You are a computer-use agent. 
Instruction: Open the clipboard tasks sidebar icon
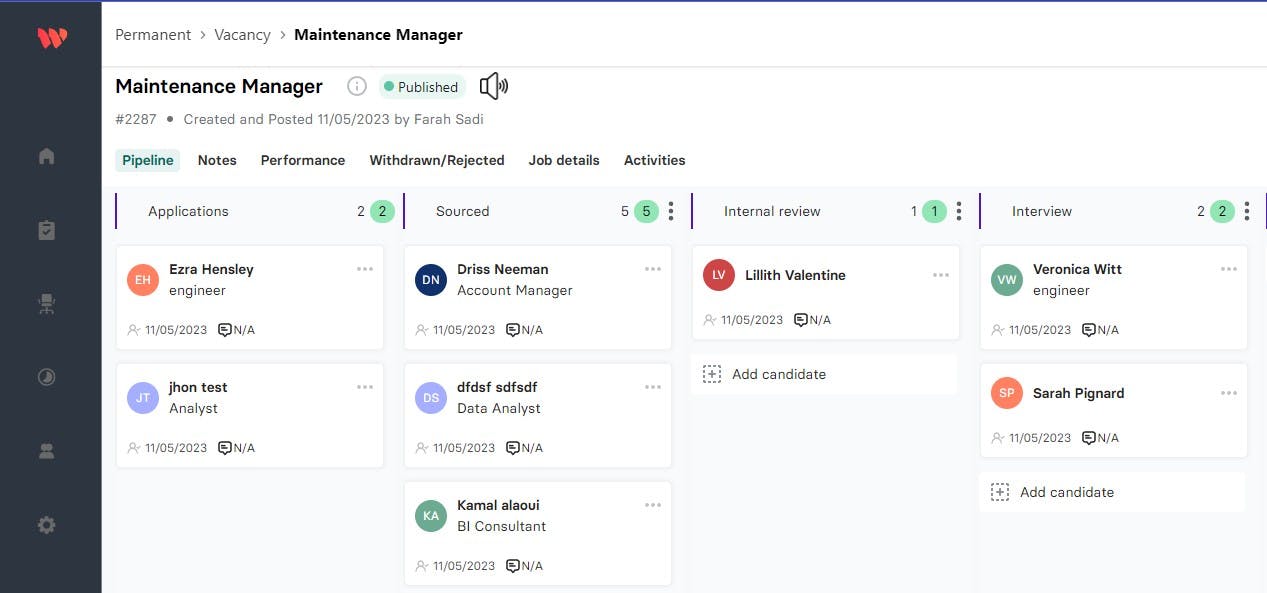point(46,230)
